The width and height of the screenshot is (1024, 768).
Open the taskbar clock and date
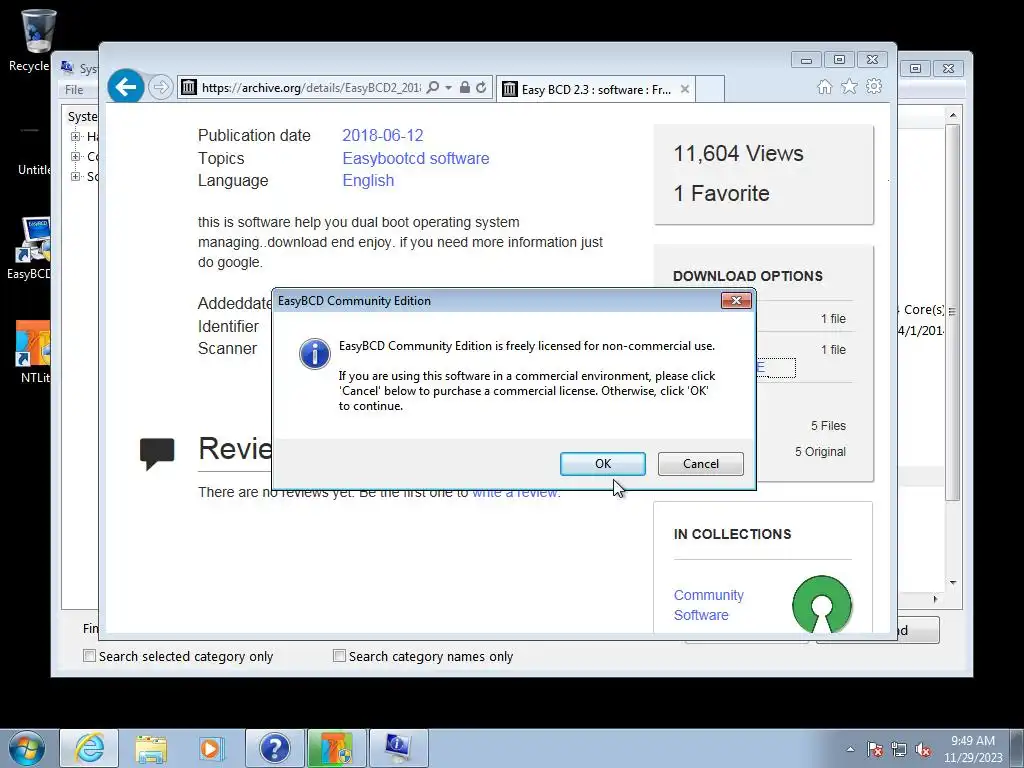[x=973, y=749]
